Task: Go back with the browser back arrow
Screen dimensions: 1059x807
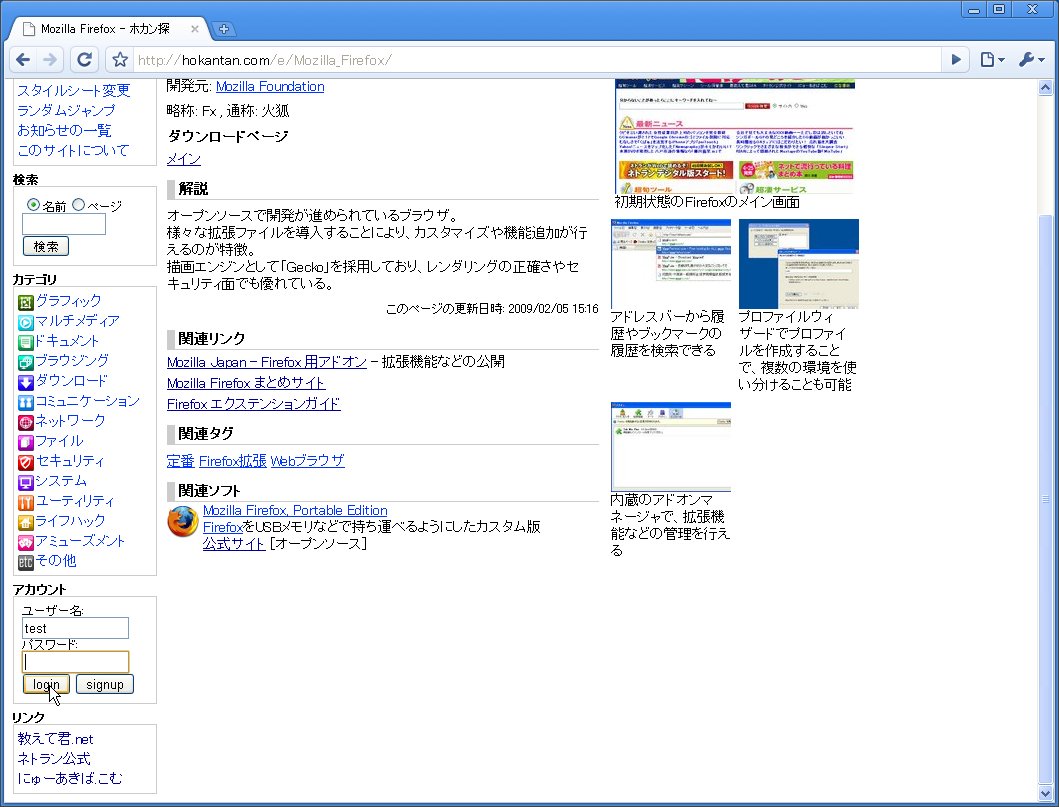Action: pyautogui.click(x=23, y=60)
